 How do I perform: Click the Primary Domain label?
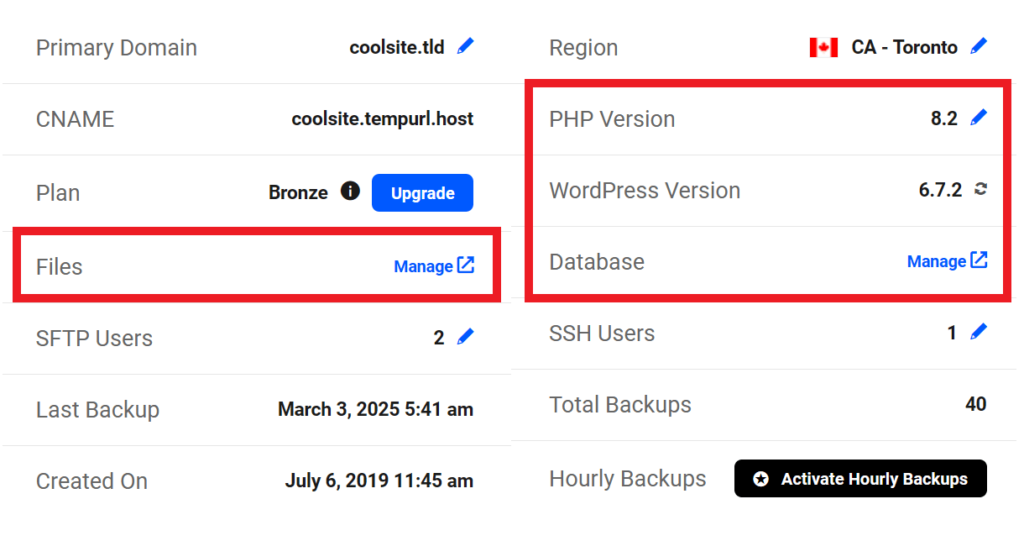pos(116,48)
